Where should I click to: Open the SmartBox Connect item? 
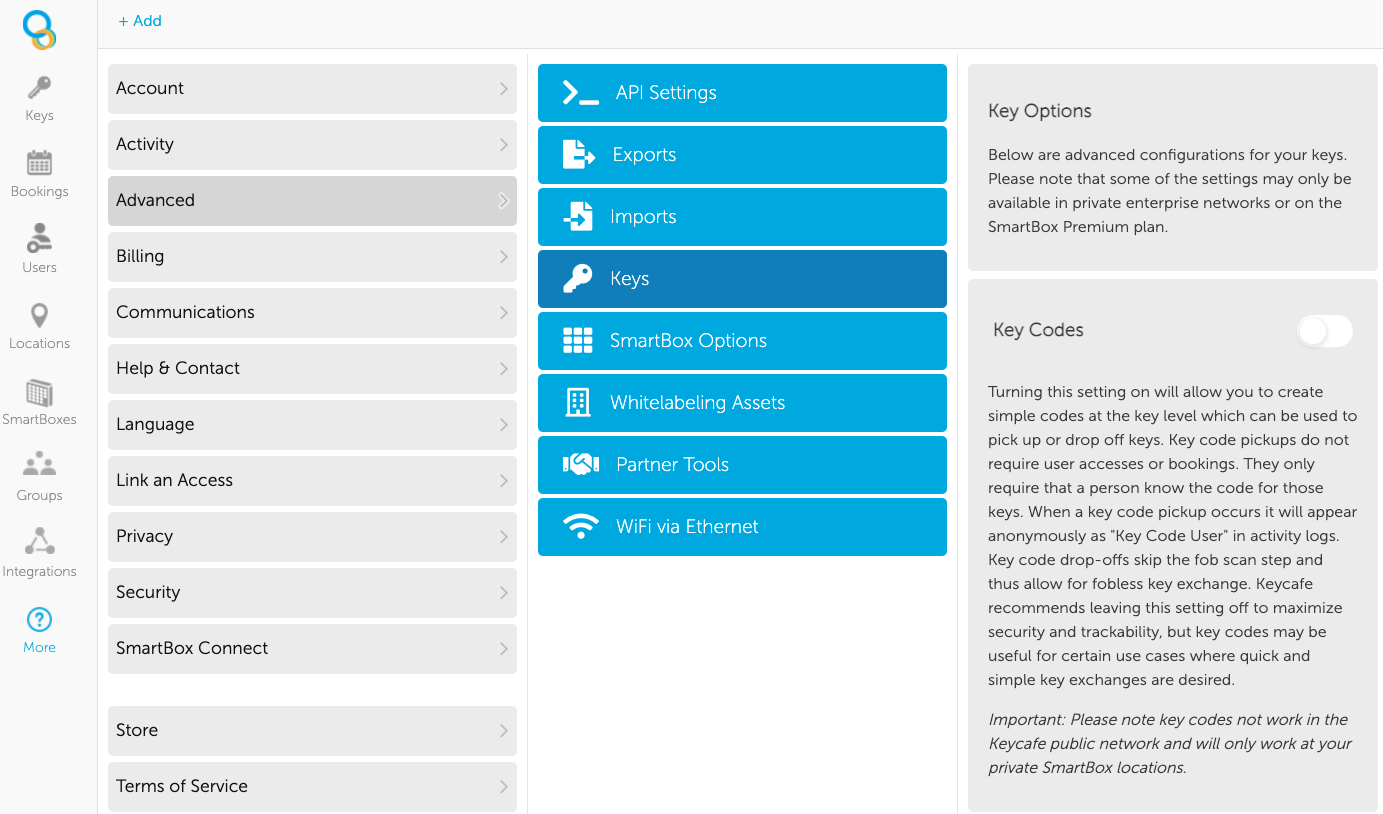pyautogui.click(x=312, y=649)
